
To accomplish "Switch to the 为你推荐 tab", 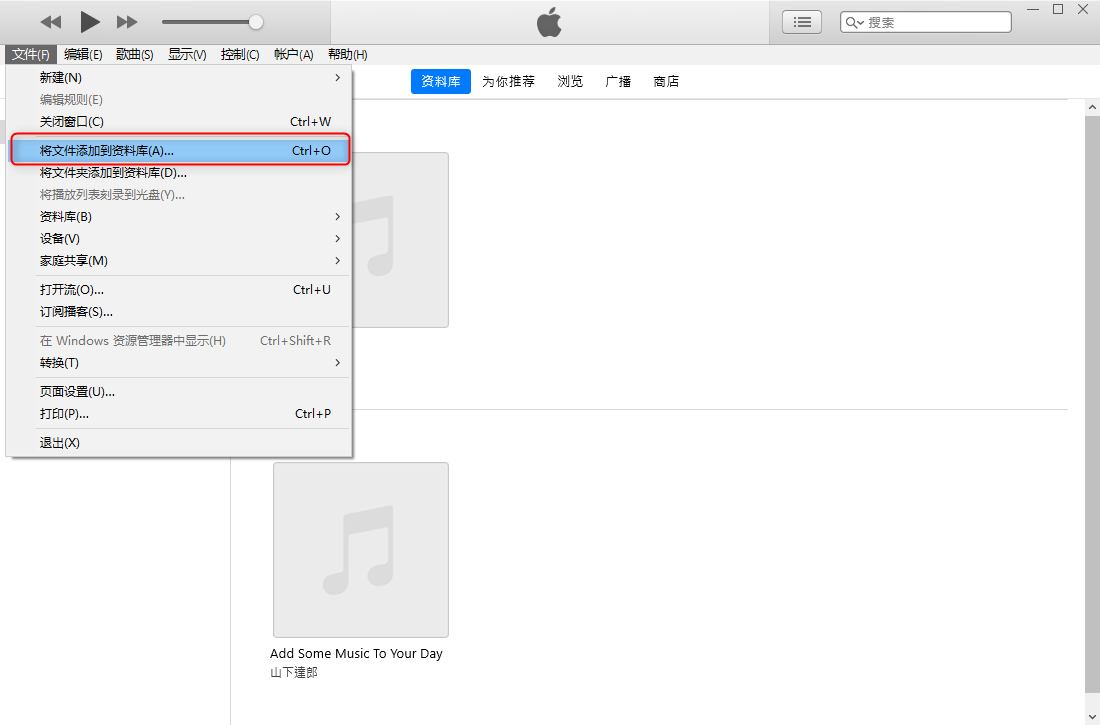I will 509,81.
